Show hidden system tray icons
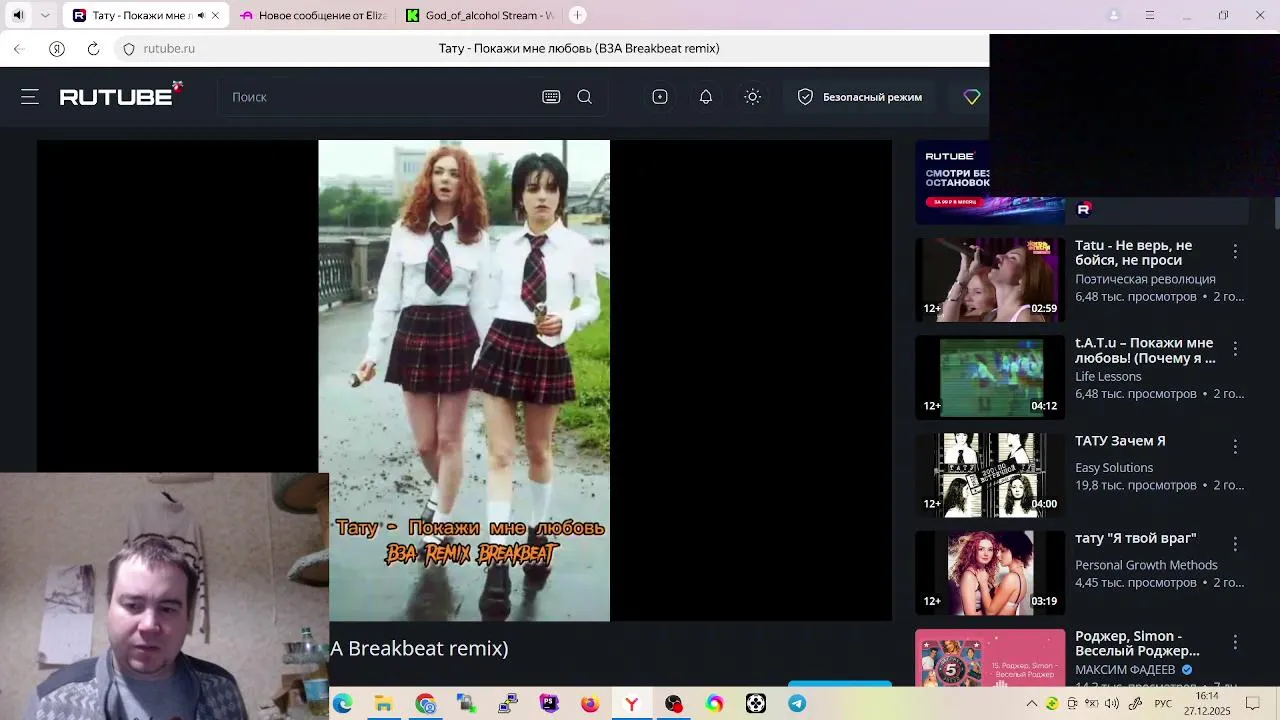The width and height of the screenshot is (1280, 720). coord(1031,704)
